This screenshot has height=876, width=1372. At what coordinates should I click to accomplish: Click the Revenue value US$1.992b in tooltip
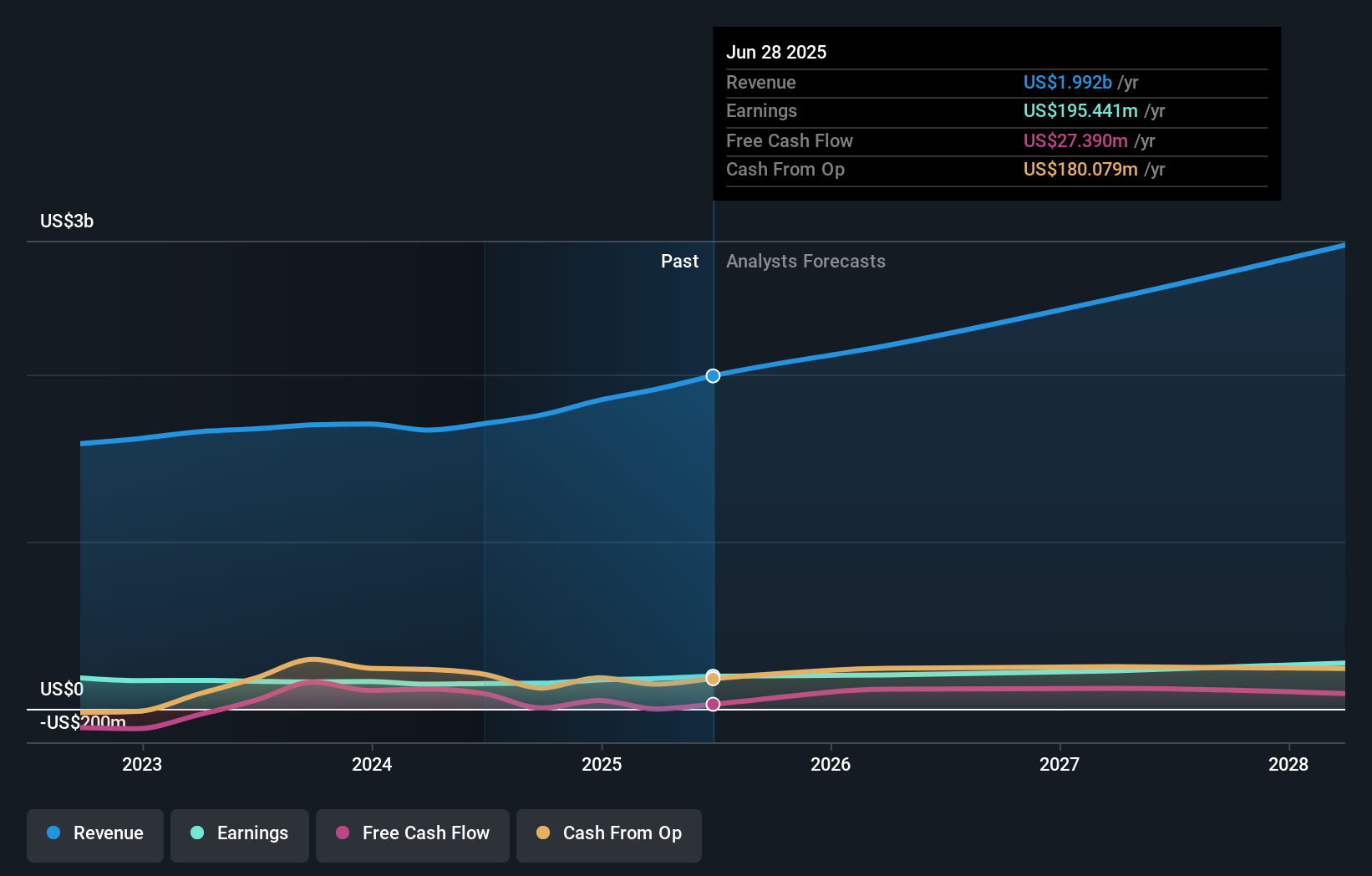(1068, 82)
